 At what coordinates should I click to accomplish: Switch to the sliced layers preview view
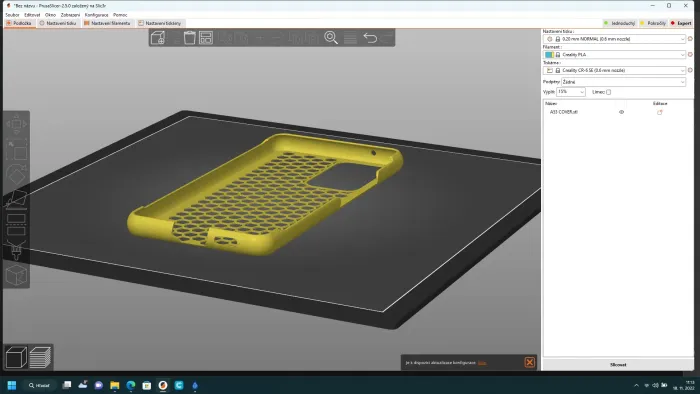pos(40,357)
